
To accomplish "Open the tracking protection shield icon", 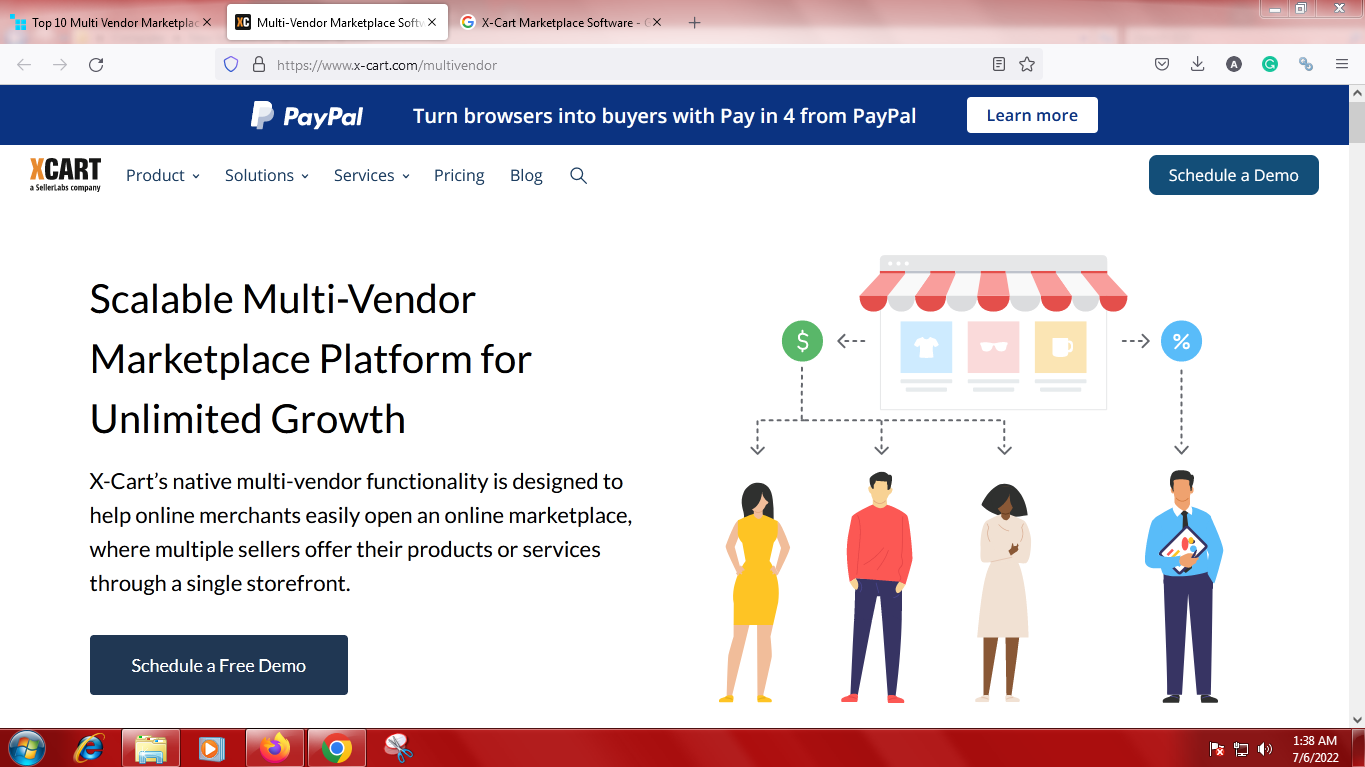I will [x=231, y=64].
